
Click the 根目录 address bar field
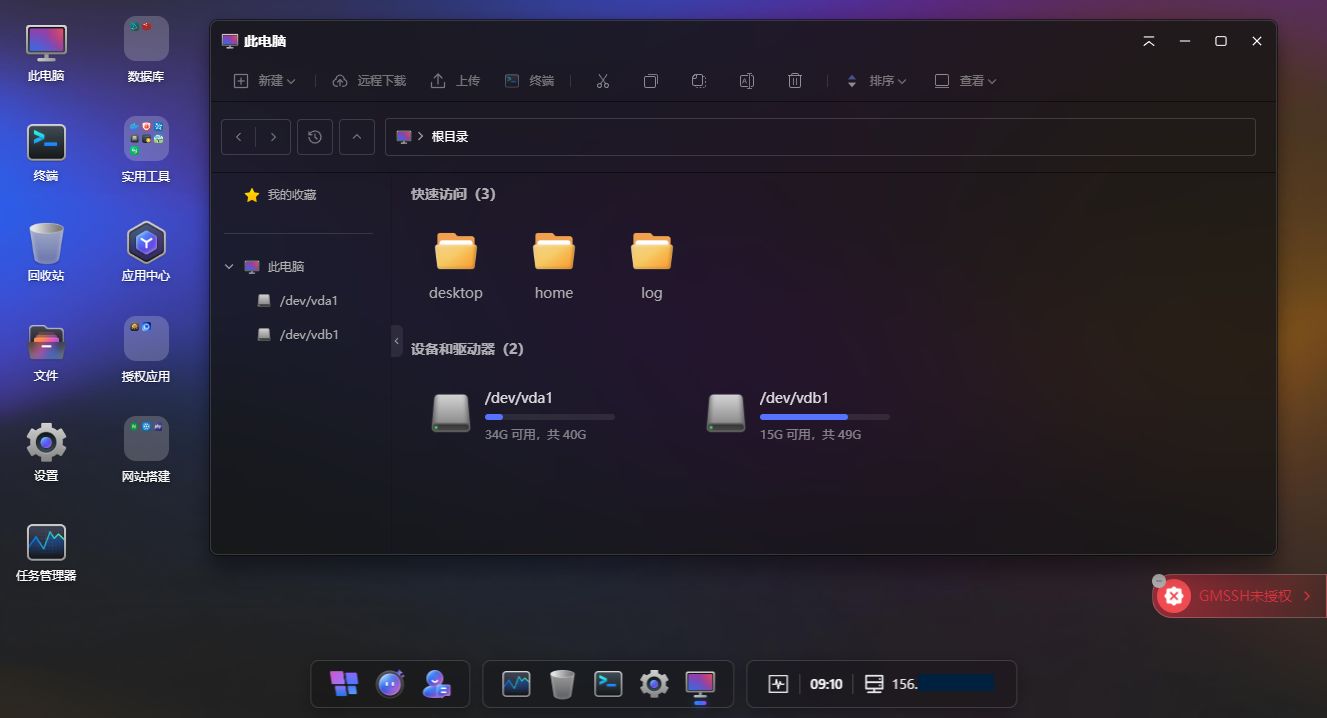coord(820,137)
